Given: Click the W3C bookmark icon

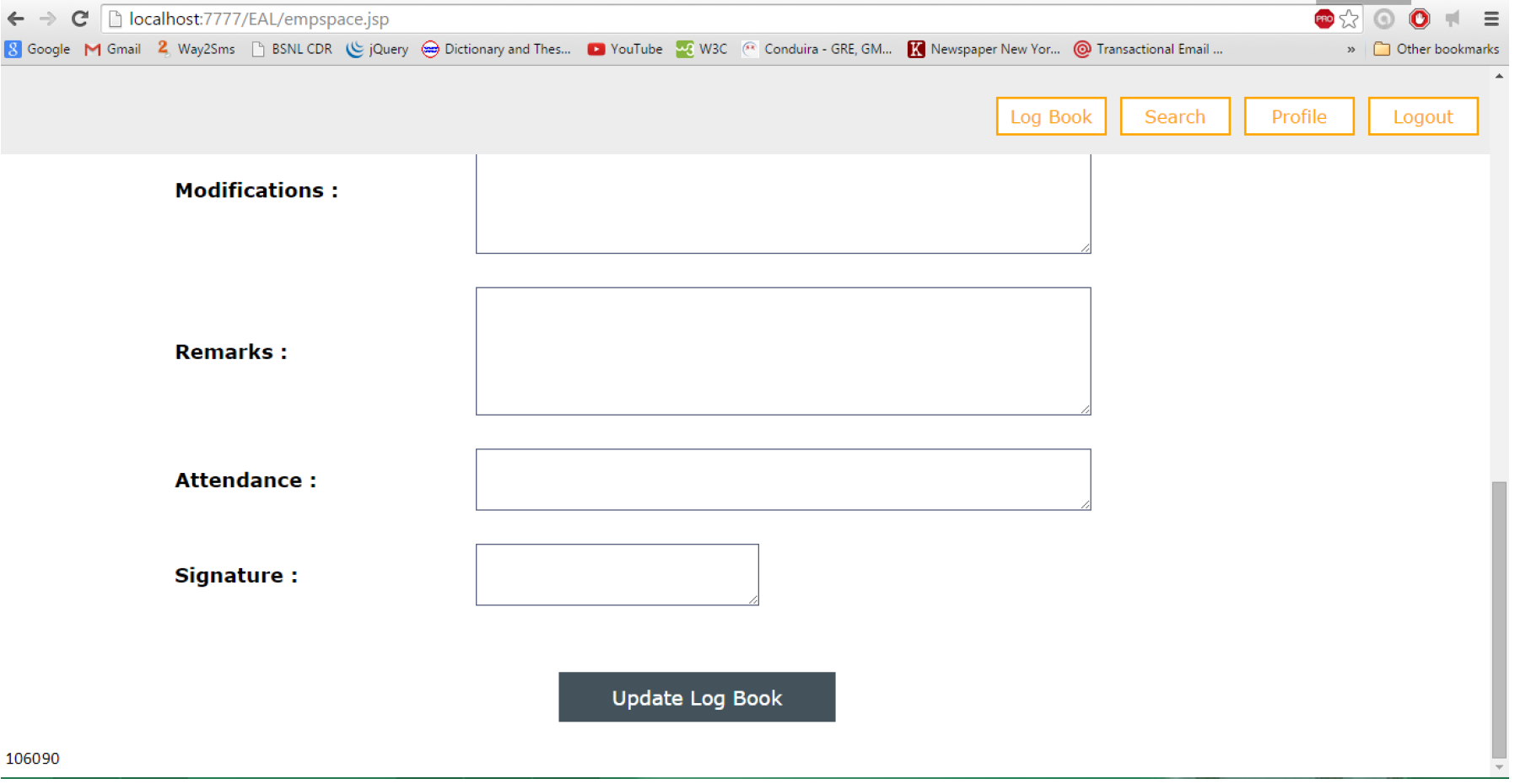Looking at the screenshot, I should coord(683,49).
